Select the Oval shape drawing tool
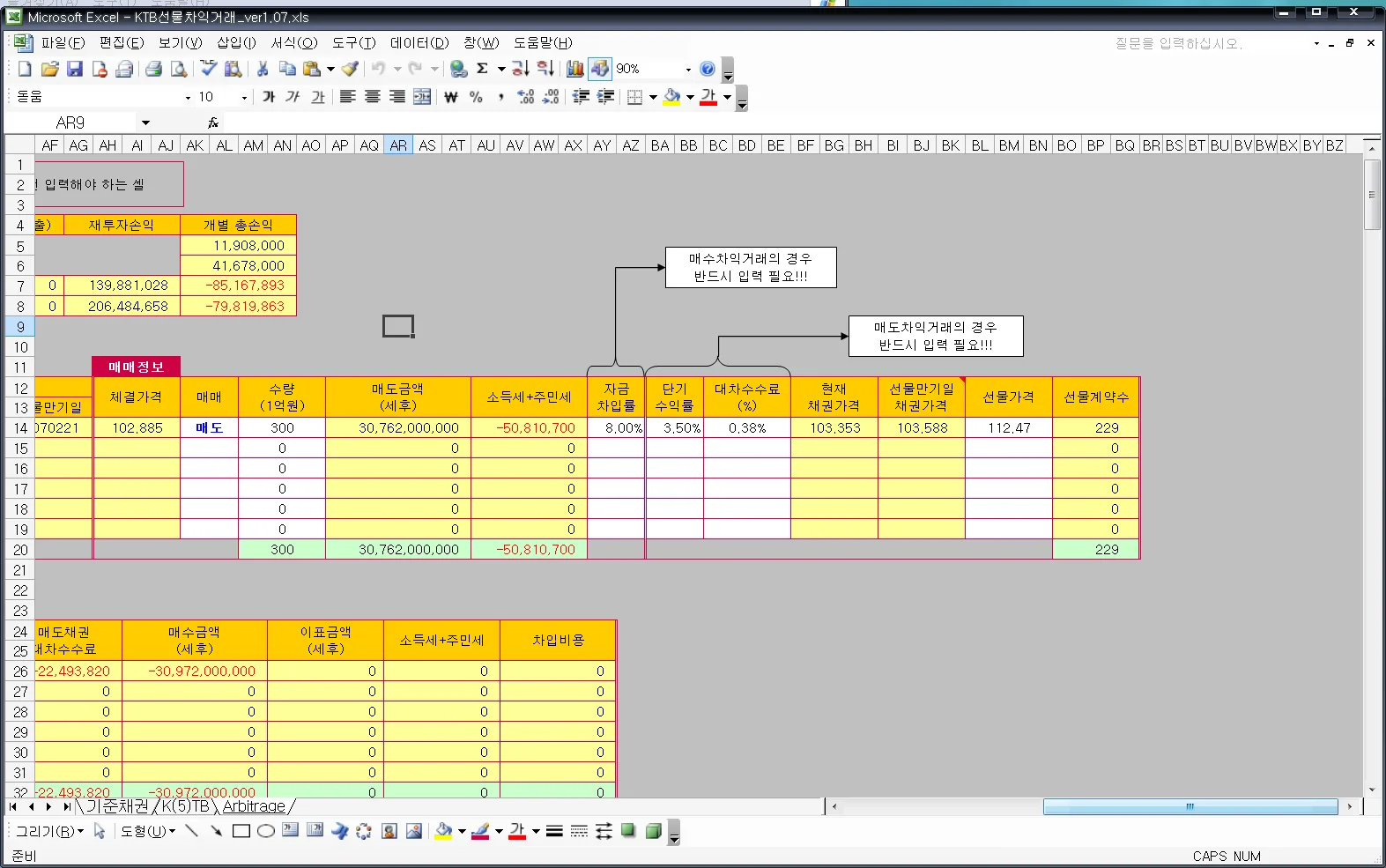The height and width of the screenshot is (868, 1386). [x=266, y=831]
